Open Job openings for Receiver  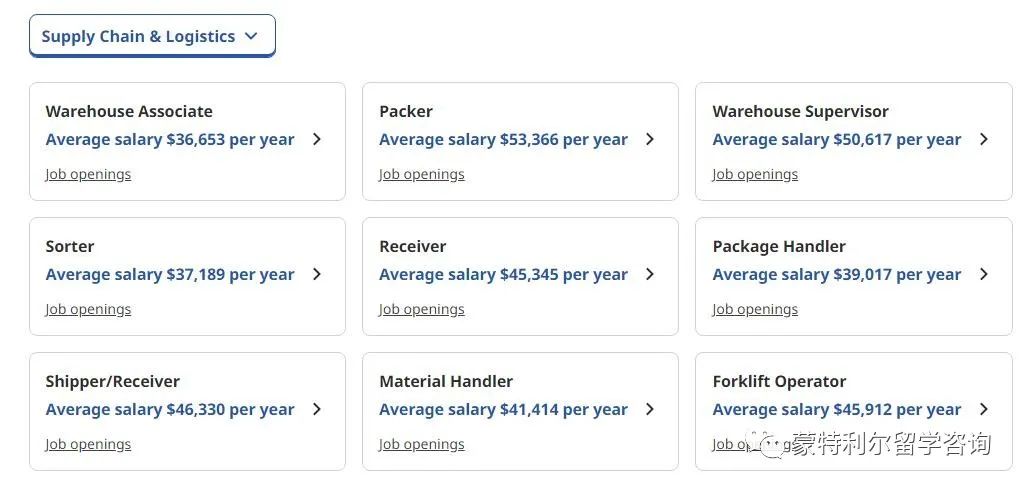[422, 309]
